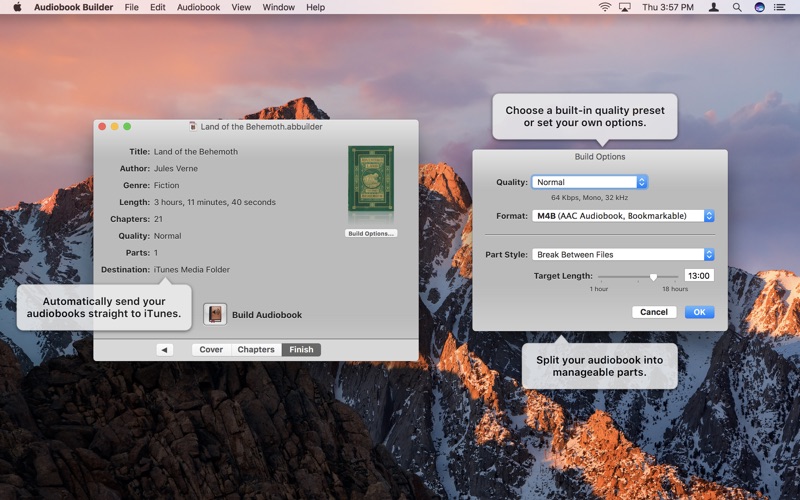Click the Build Audiobook book icon
The height and width of the screenshot is (500, 800).
coord(215,314)
